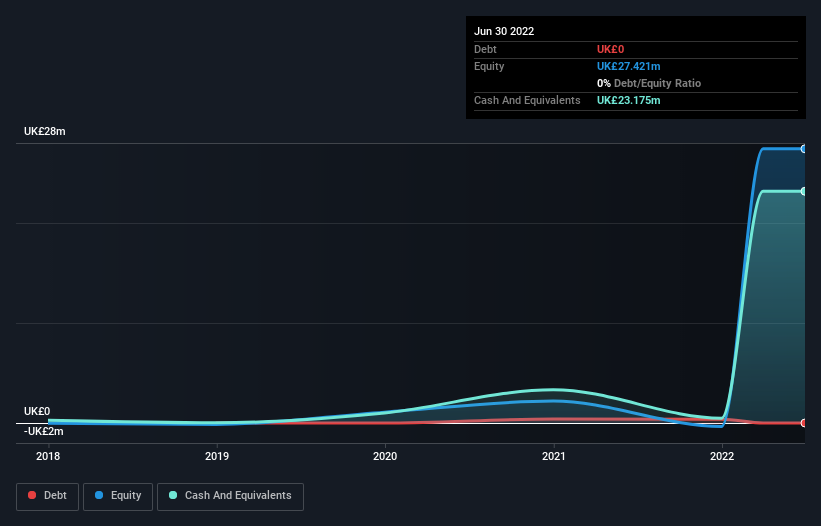Click the red Debt endpoint marker
821x526 pixels.
click(803, 423)
